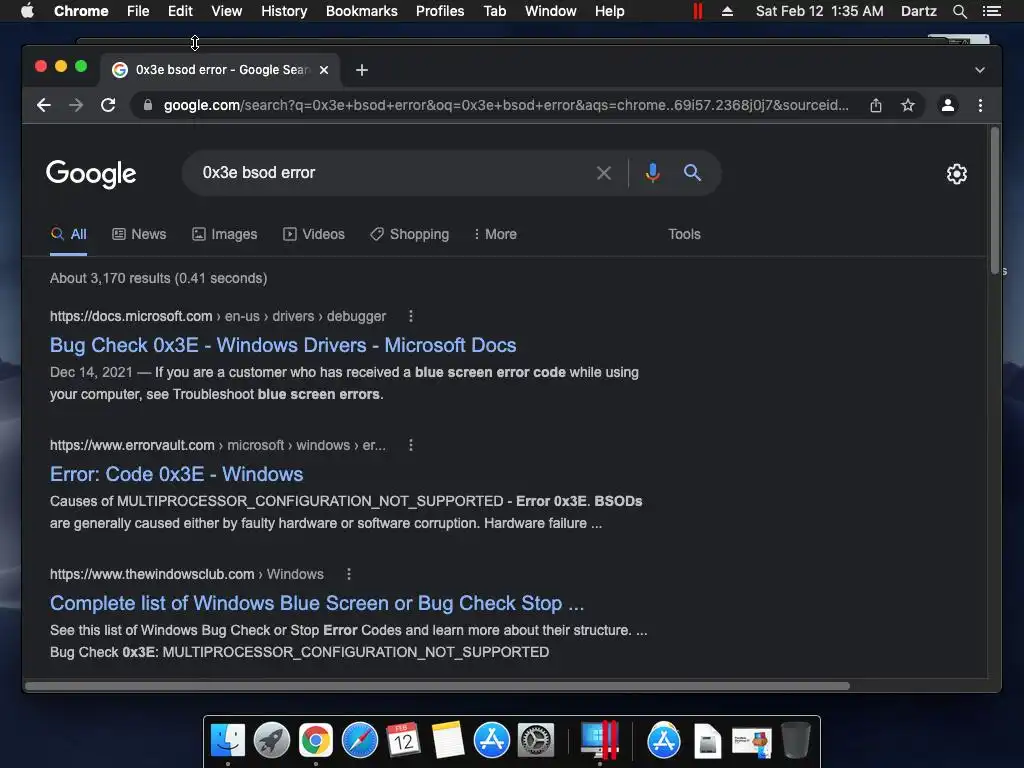Open the Profiles menu
This screenshot has height=768, width=1024.
tap(440, 11)
